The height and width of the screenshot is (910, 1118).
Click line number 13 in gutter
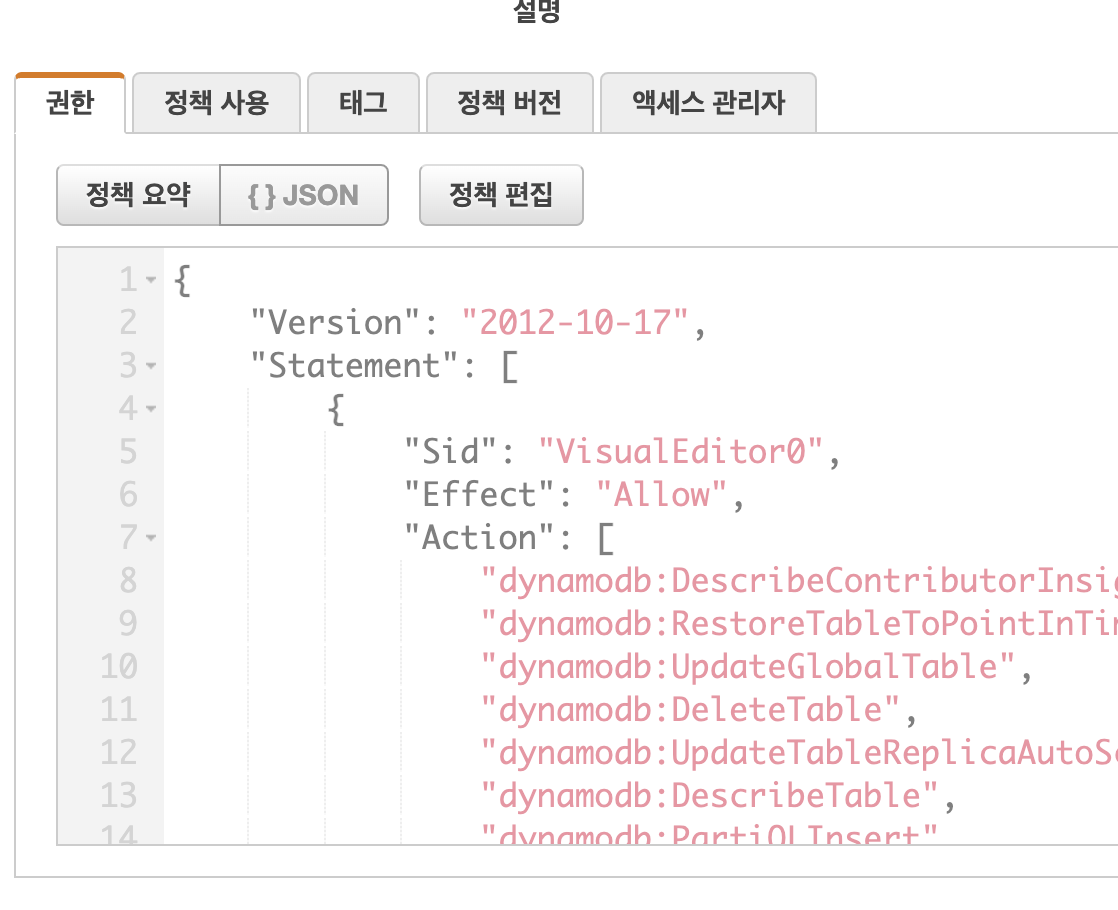[118, 796]
